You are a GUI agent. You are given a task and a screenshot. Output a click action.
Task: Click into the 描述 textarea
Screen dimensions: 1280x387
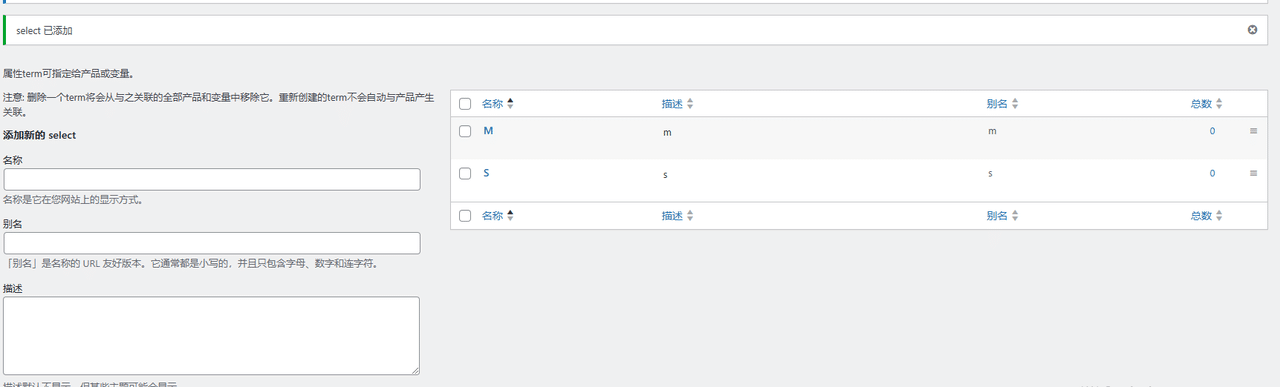(x=211, y=336)
